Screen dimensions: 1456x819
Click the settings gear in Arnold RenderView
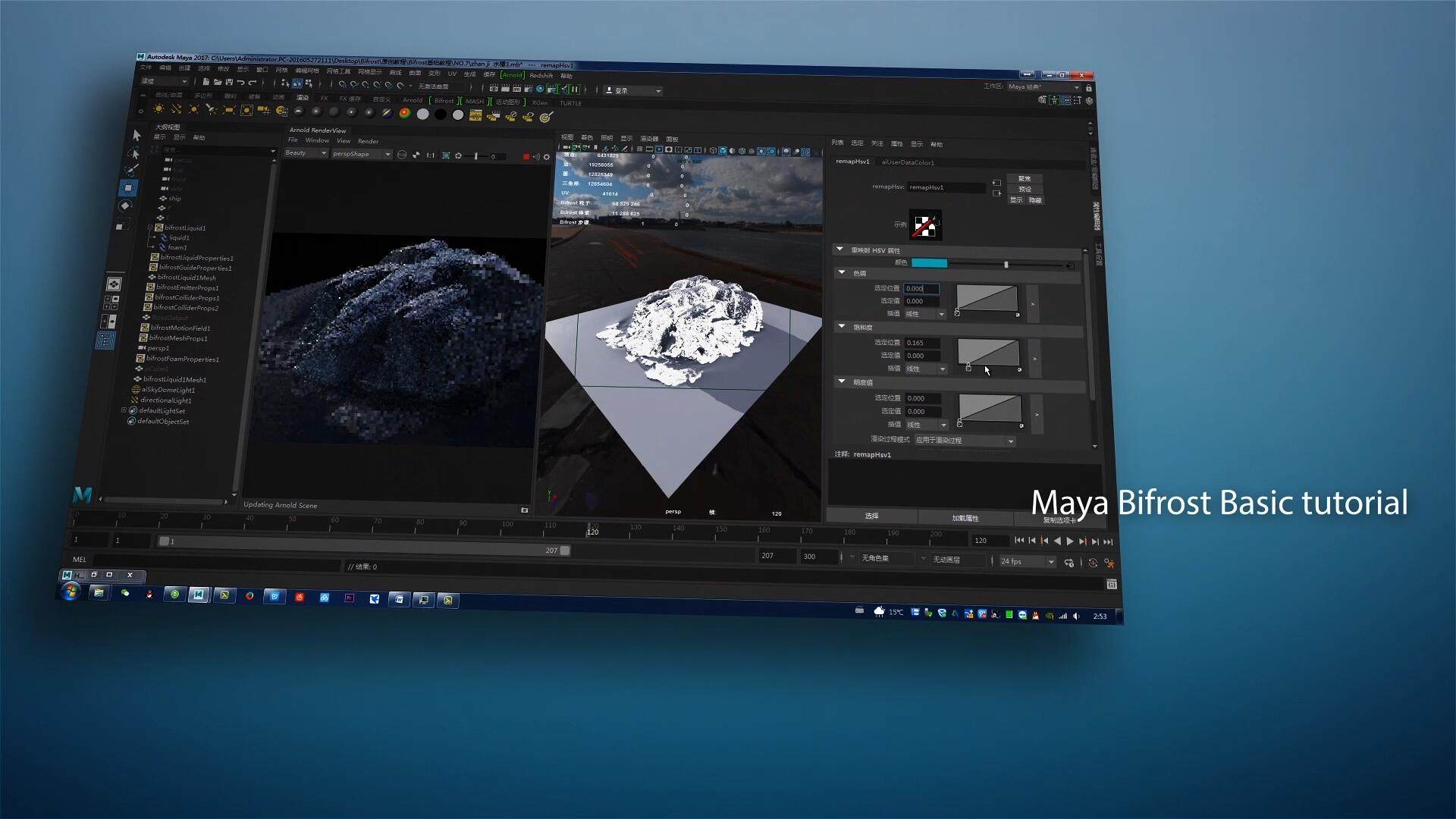point(547,157)
